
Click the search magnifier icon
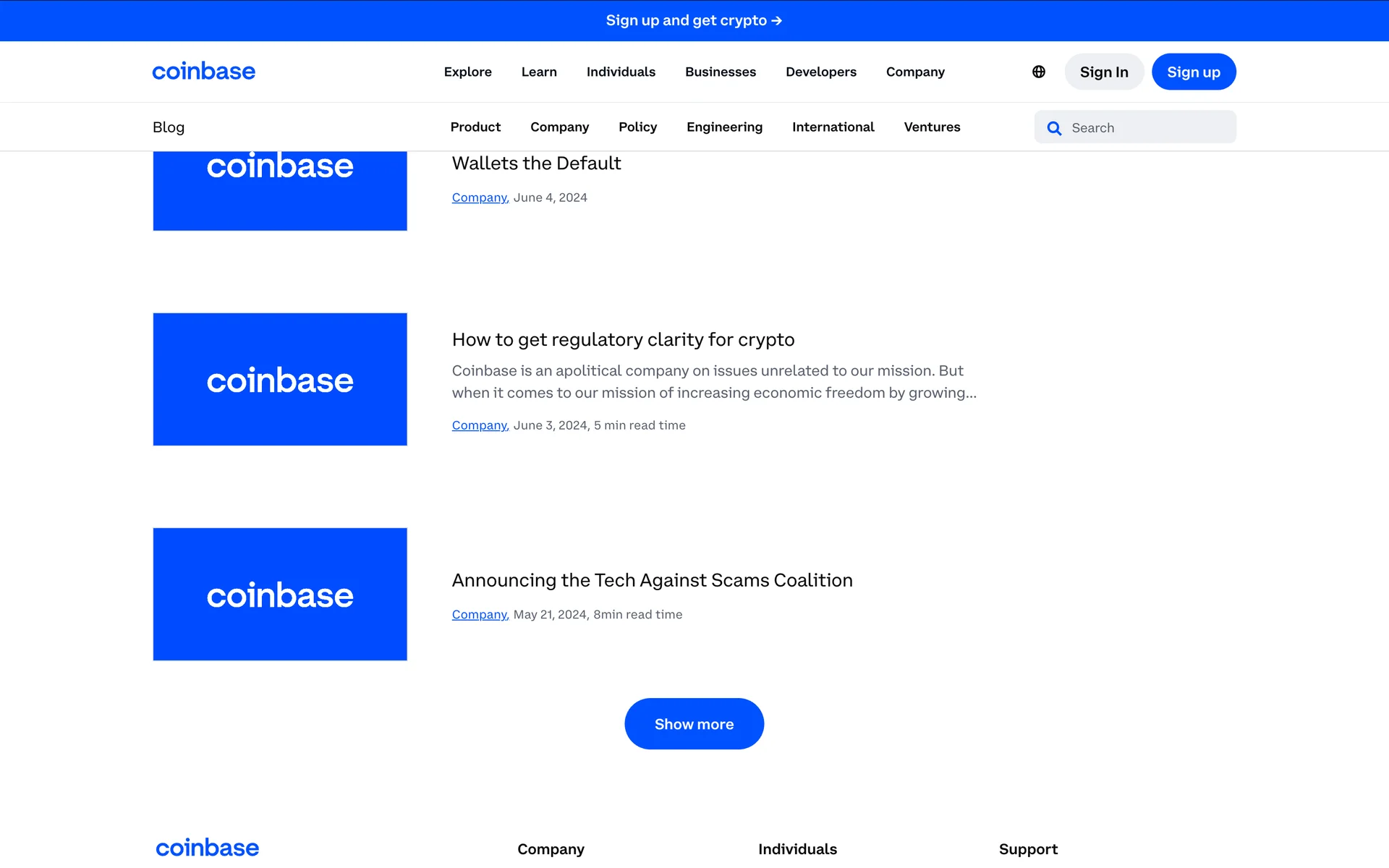pos(1054,128)
